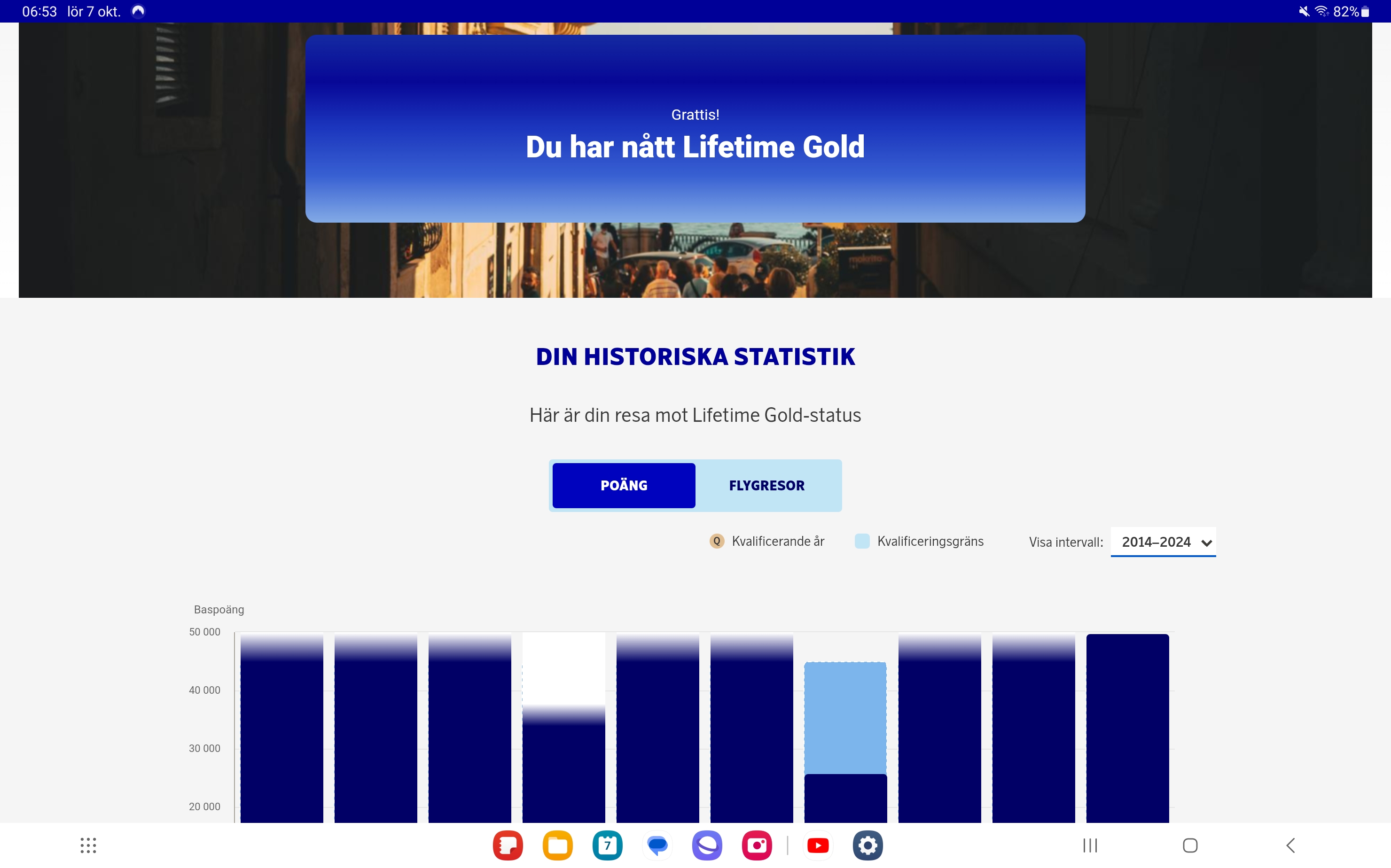Tap the home navigation button
1391x868 pixels.
coord(1190,845)
